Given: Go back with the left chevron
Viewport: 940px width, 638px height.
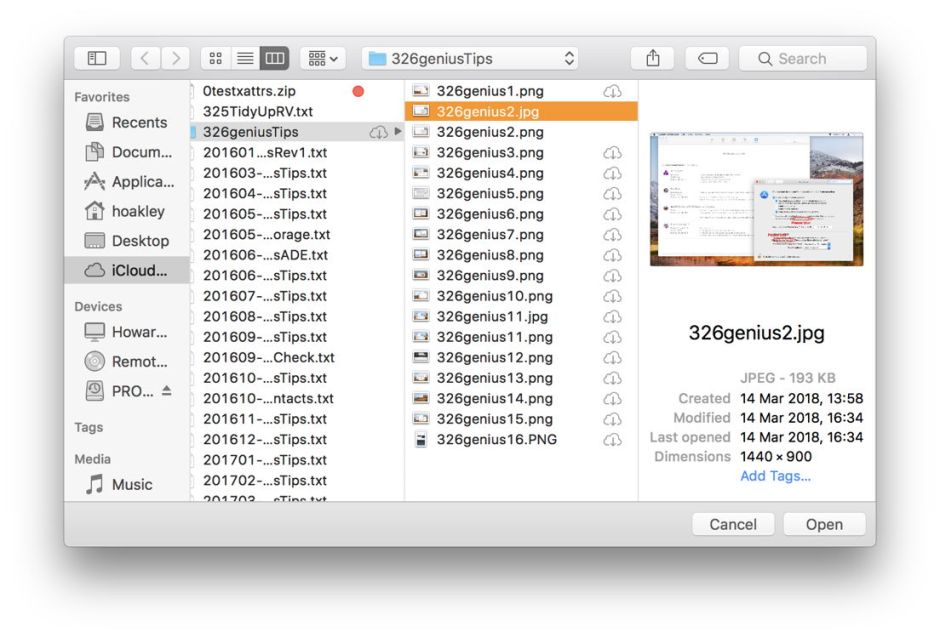Looking at the screenshot, I should pyautogui.click(x=145, y=58).
